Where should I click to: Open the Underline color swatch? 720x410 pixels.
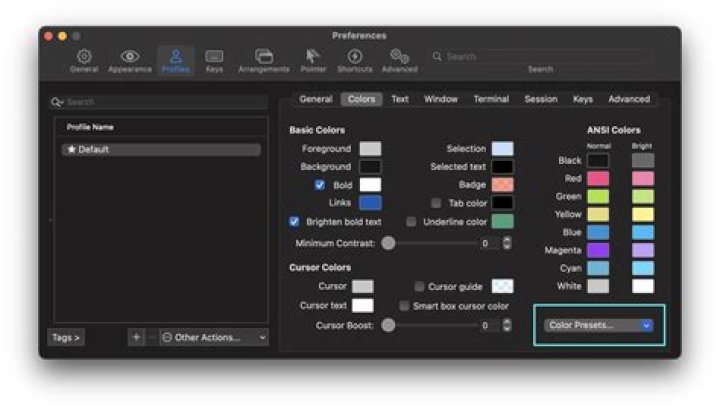(x=502, y=222)
